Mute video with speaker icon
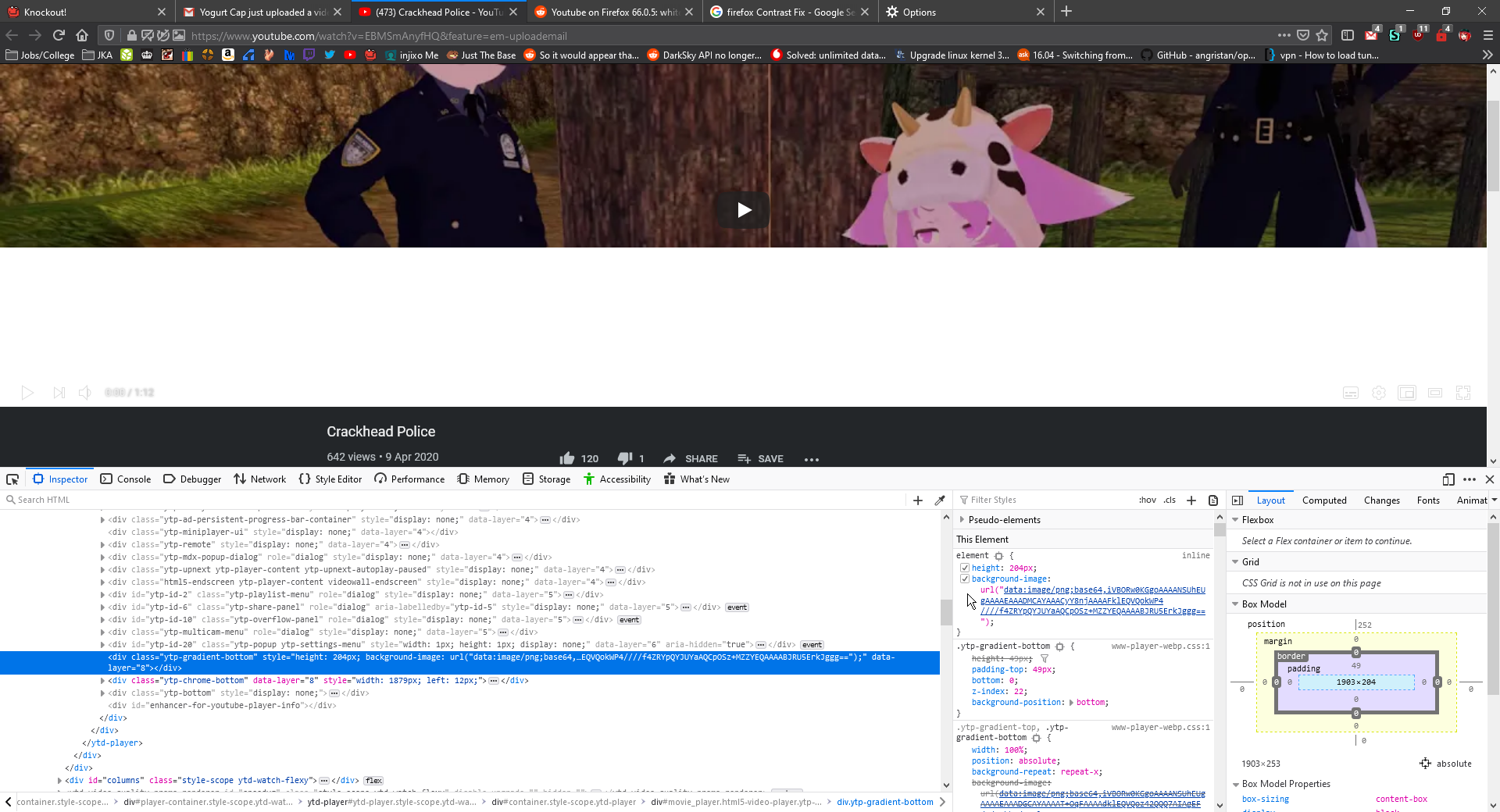This screenshot has height=812, width=1500. [x=85, y=393]
